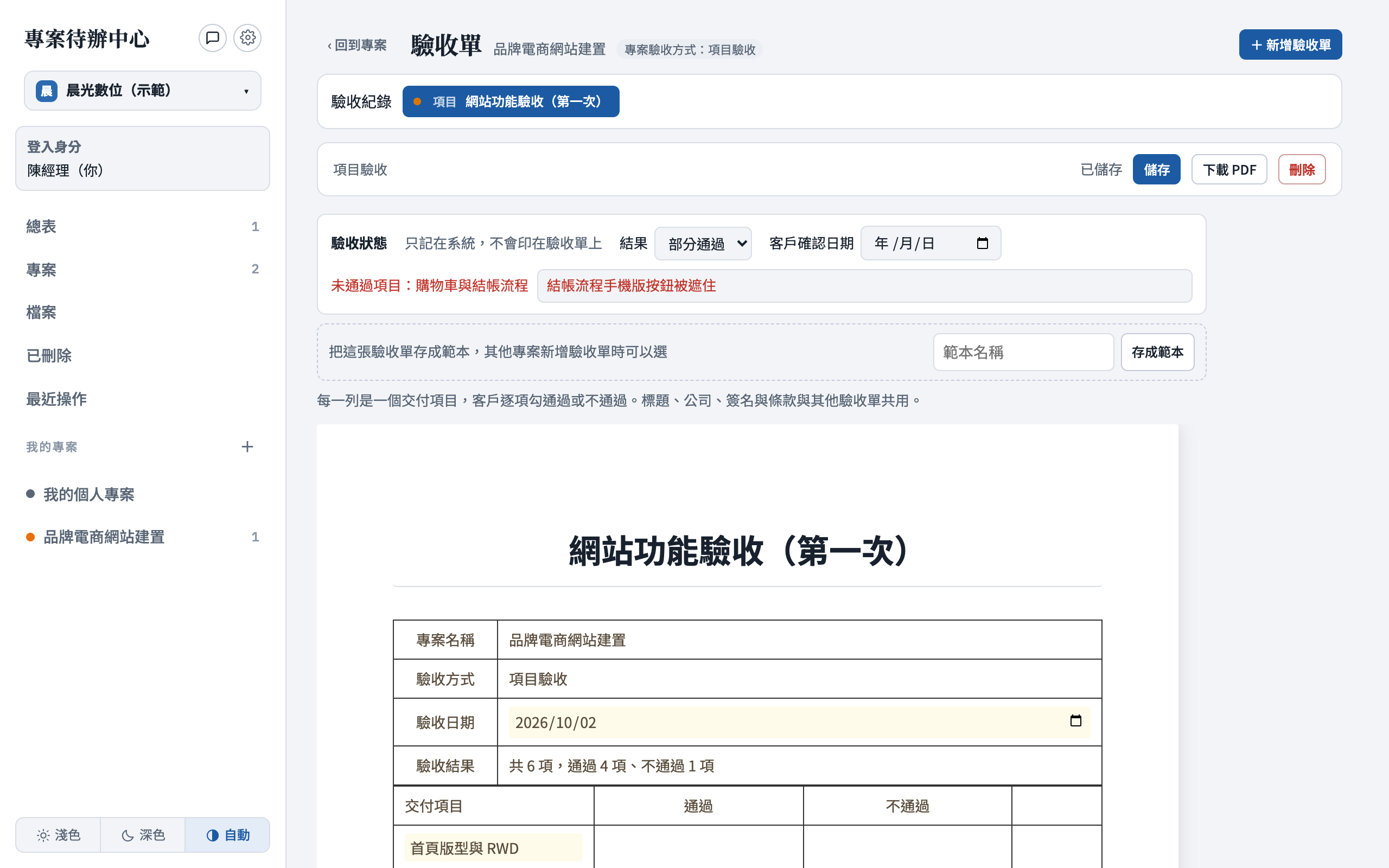Click the 首頁版型與 RWD item field
This screenshot has width=1389, height=868.
click(494, 848)
